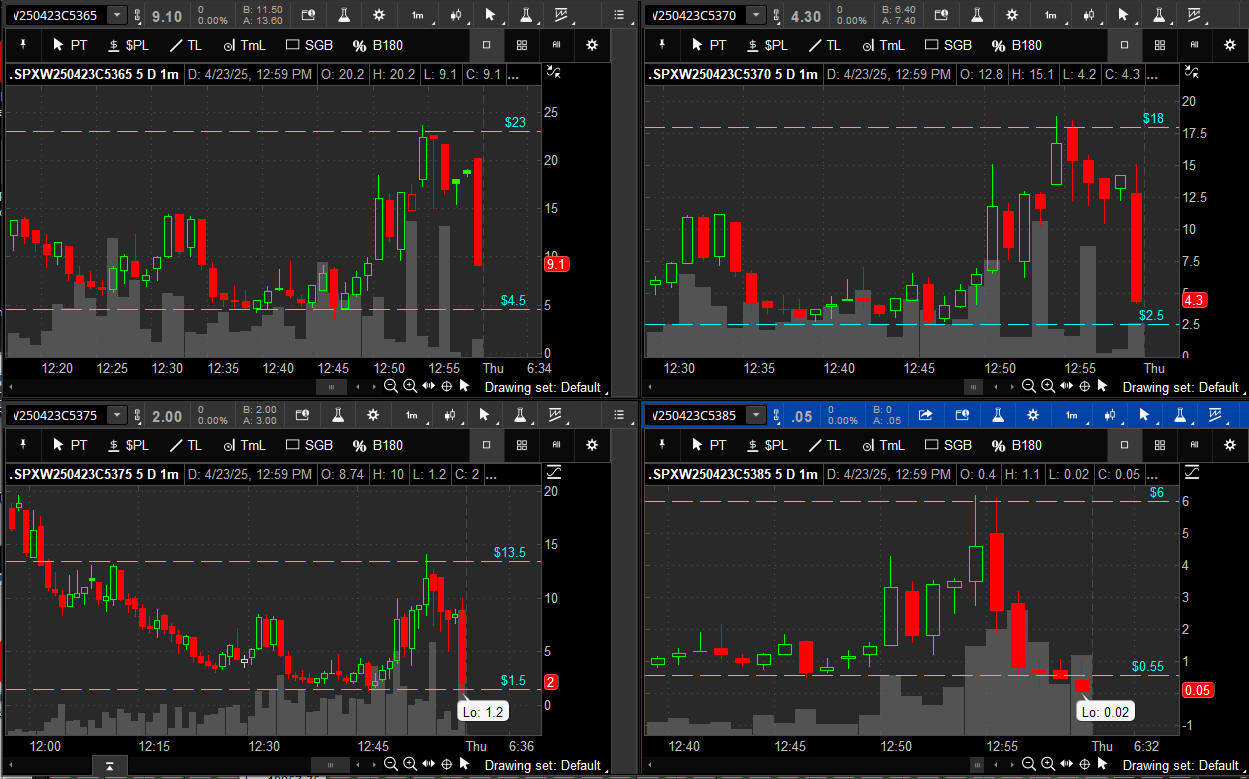Open drawing pointer tool menu in C5365 panel
The image size is (1249, 779).
pos(488,15)
